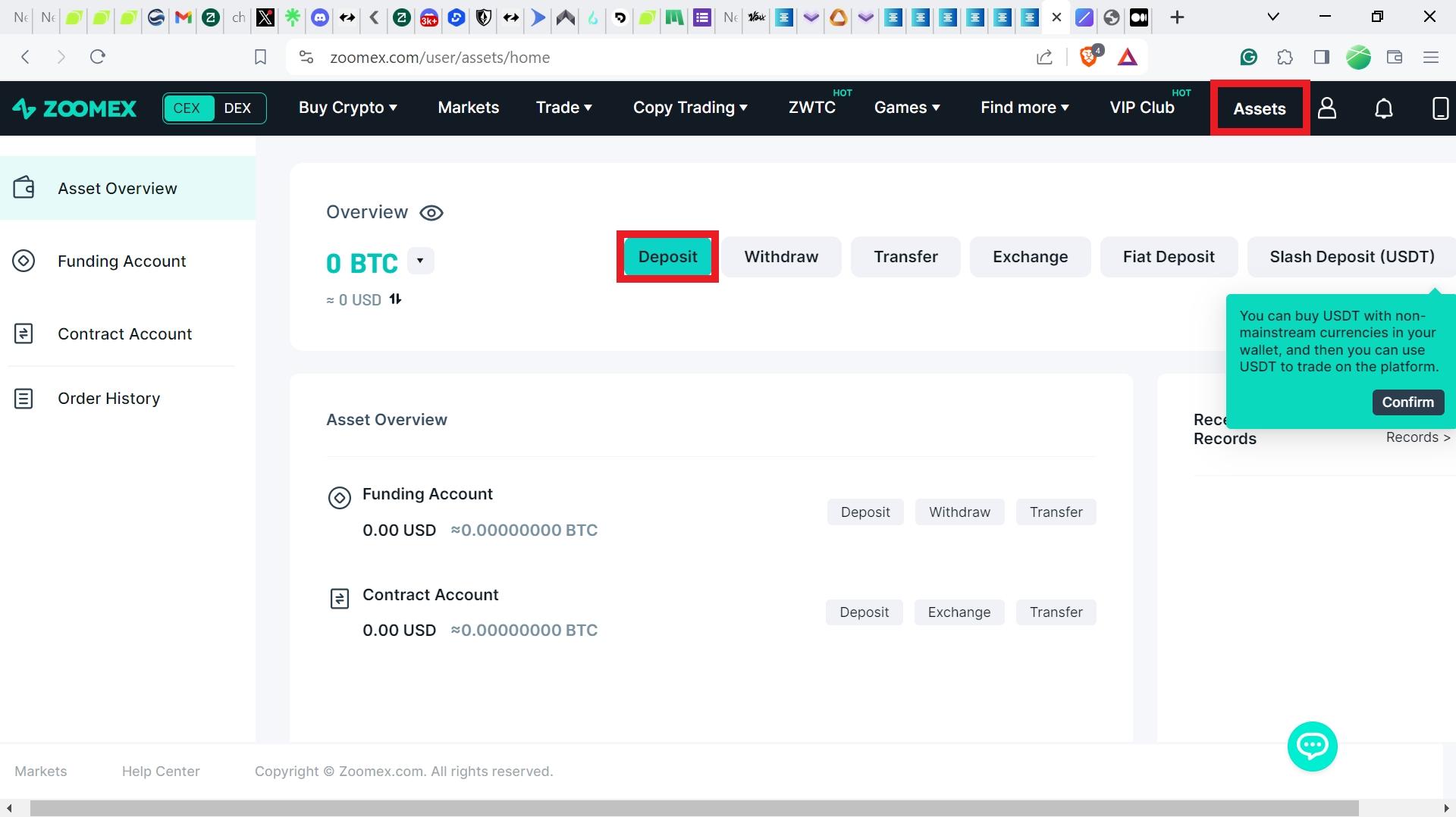Select Asset Overview in sidebar
This screenshot has width=1456, height=817.
tap(127, 188)
